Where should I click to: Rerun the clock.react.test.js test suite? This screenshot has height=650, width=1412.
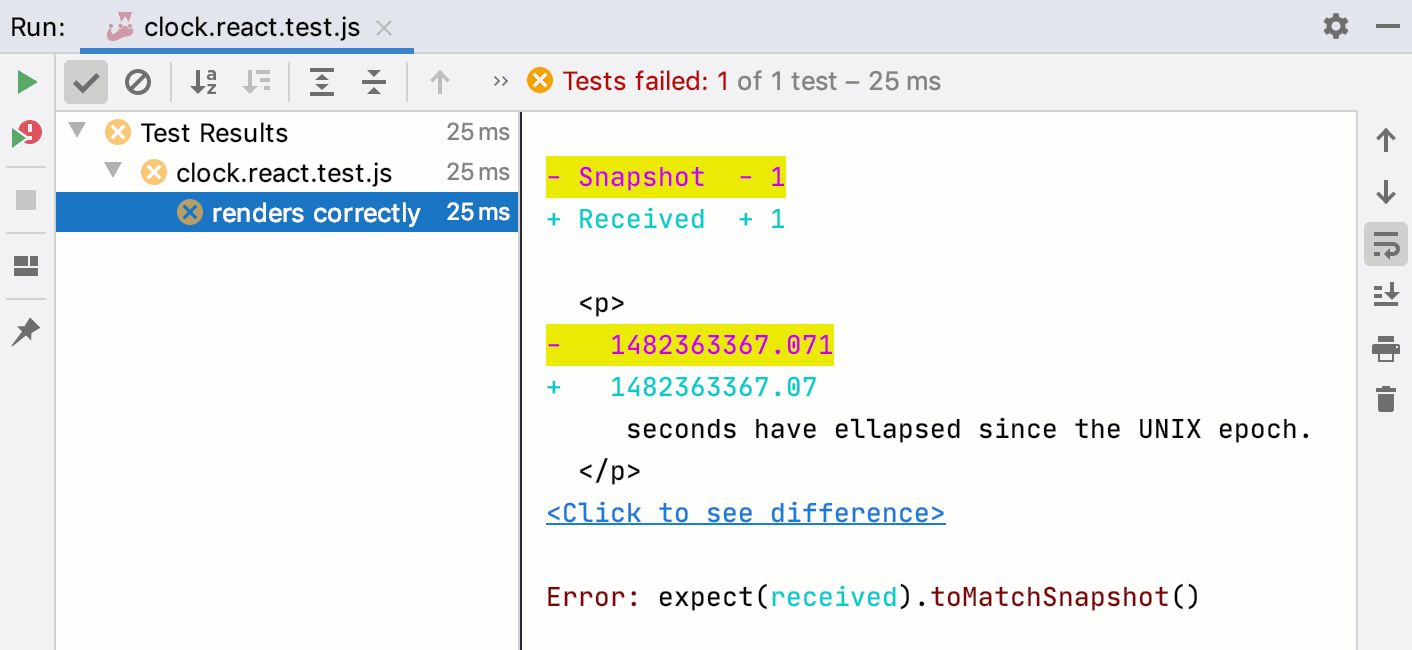pos(25,82)
